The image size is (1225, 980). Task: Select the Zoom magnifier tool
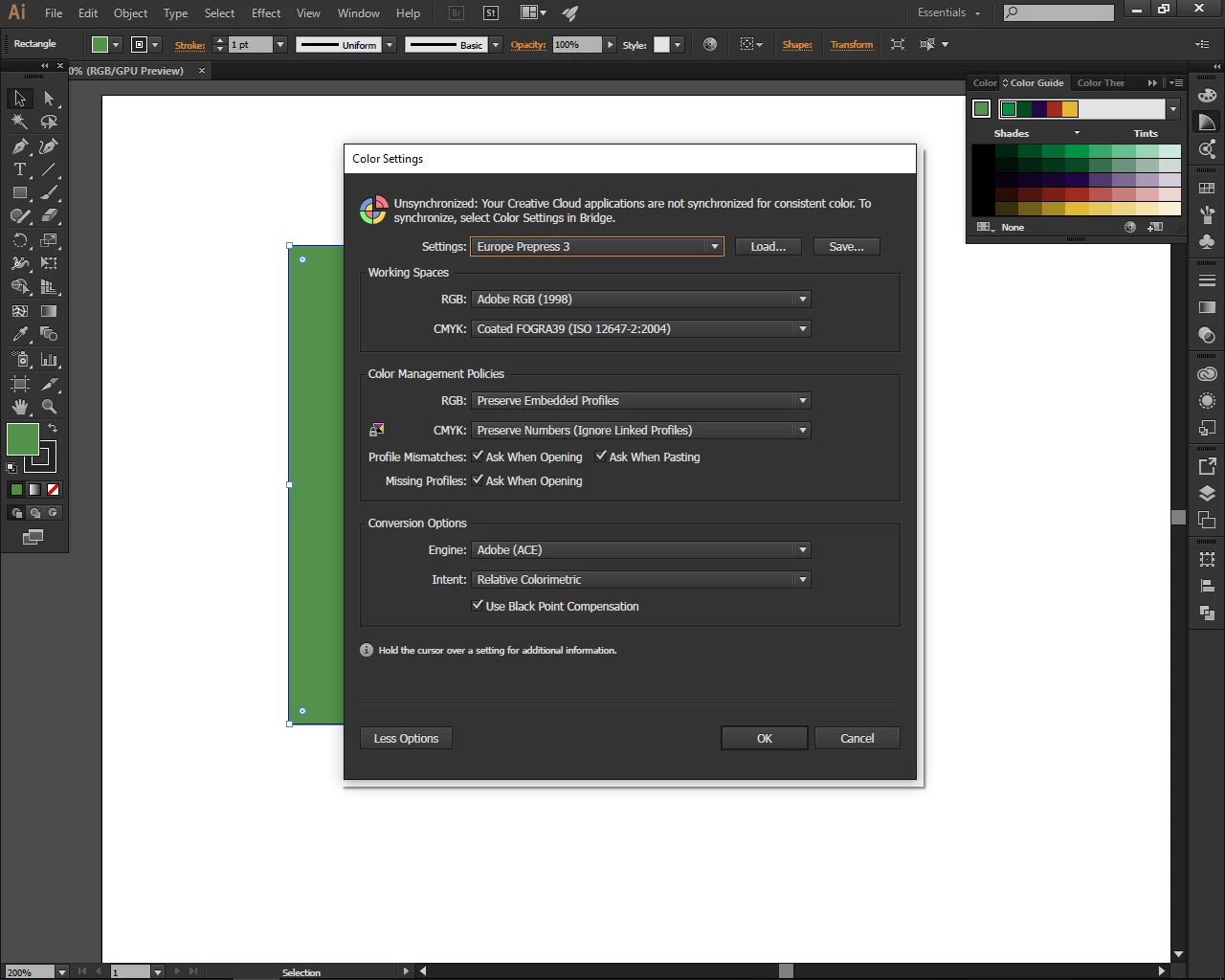49,407
